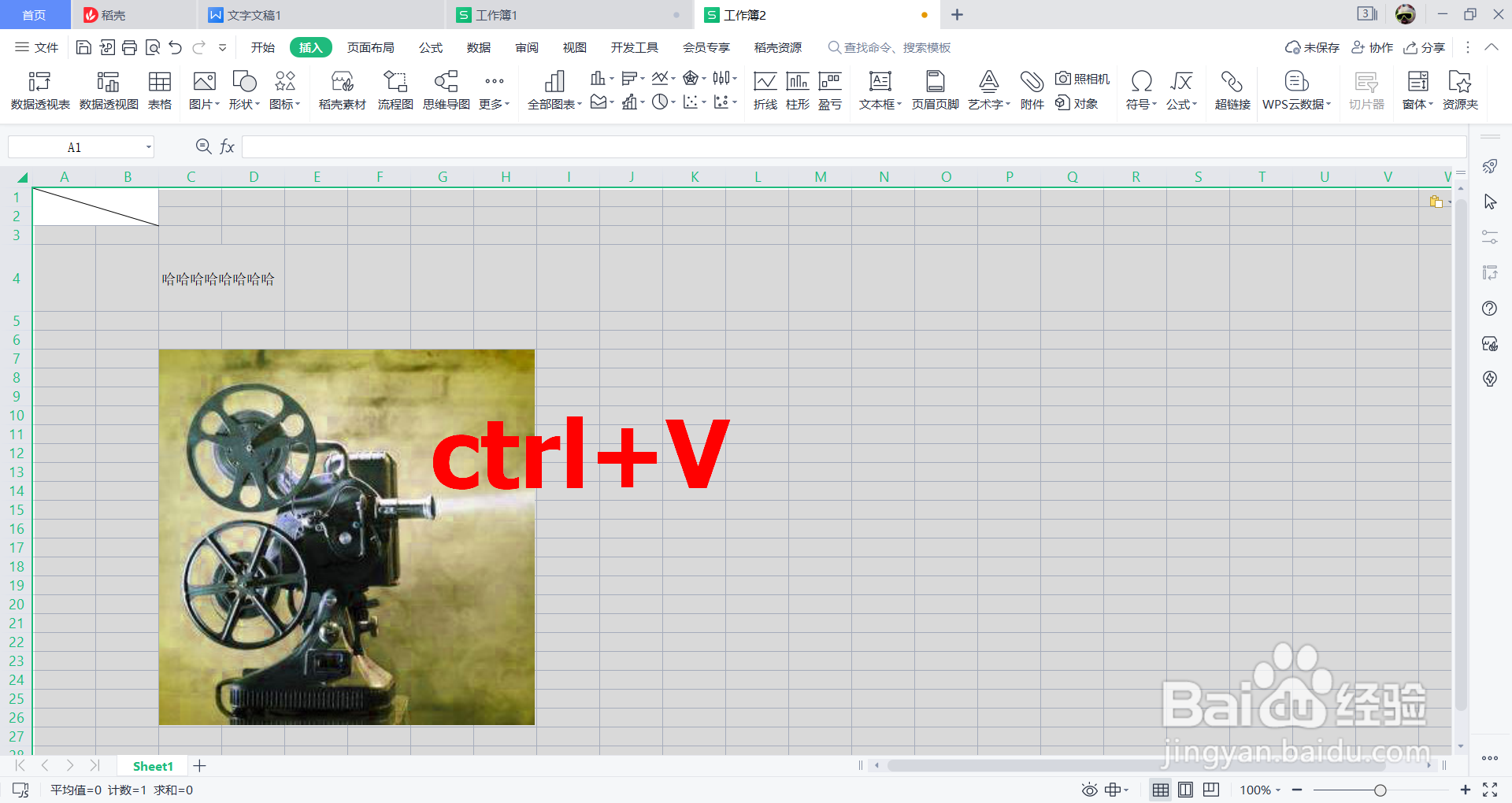This screenshot has width=1512, height=803.
Task: Open a new document tab with plus
Action: [x=957, y=15]
